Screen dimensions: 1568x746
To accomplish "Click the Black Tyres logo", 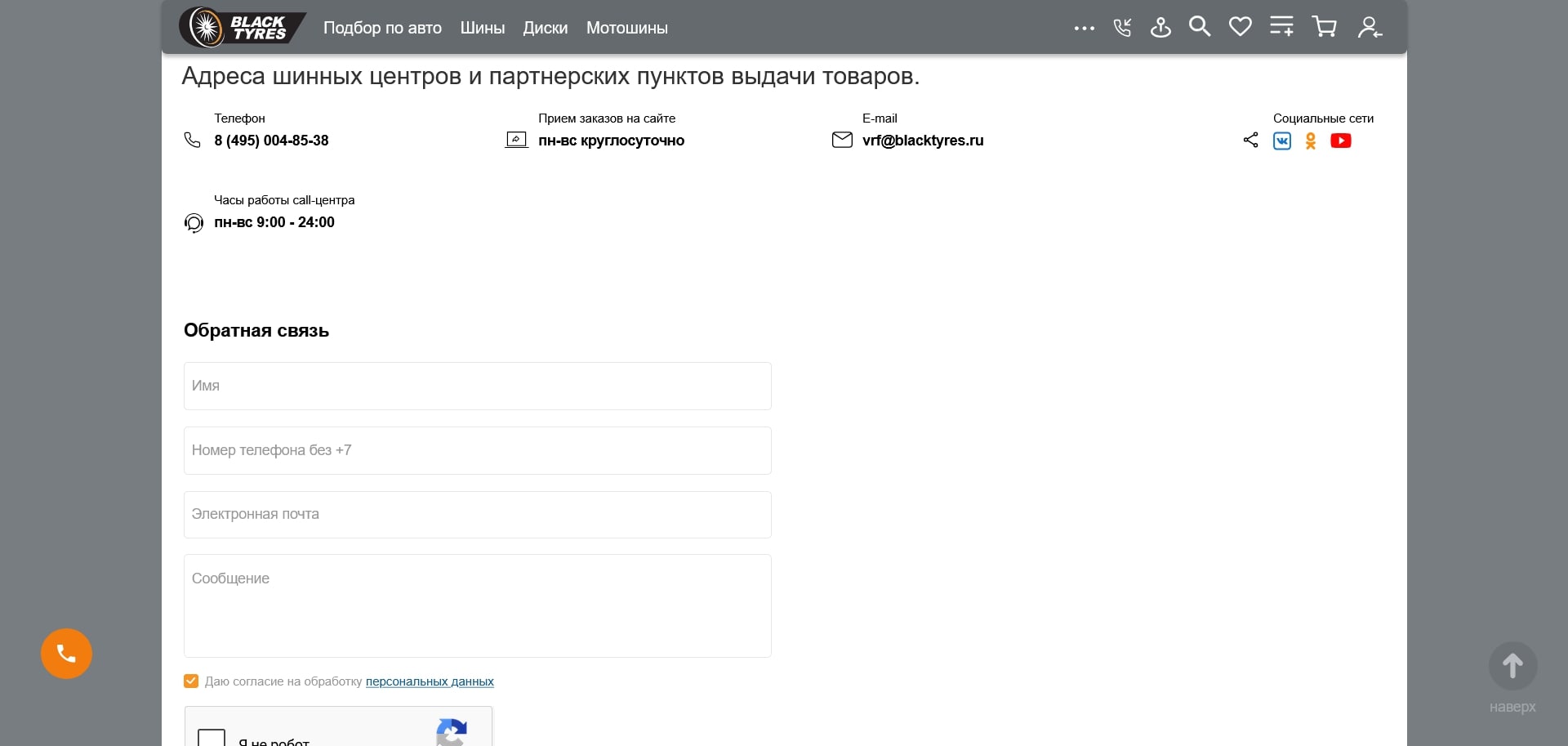I will (241, 28).
